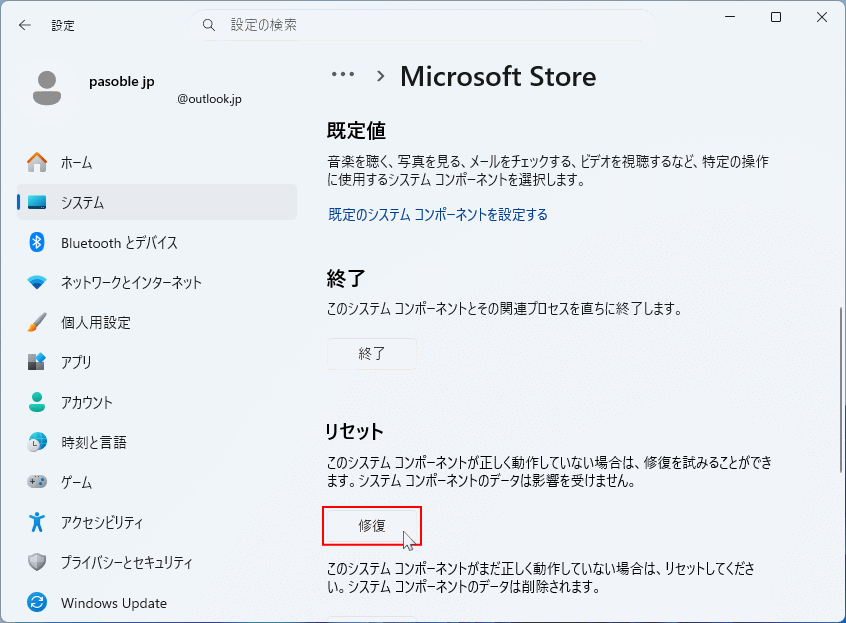Click the アプリ icon
Viewport: 846px width, 623px height.
37,362
